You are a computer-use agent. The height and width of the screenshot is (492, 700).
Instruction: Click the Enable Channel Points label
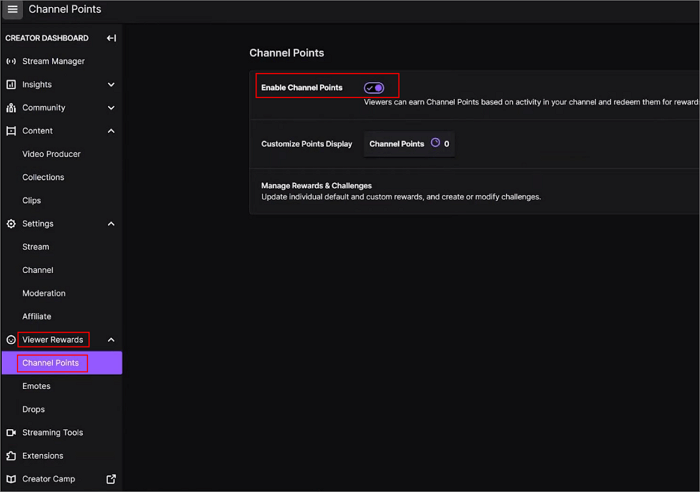(302, 88)
